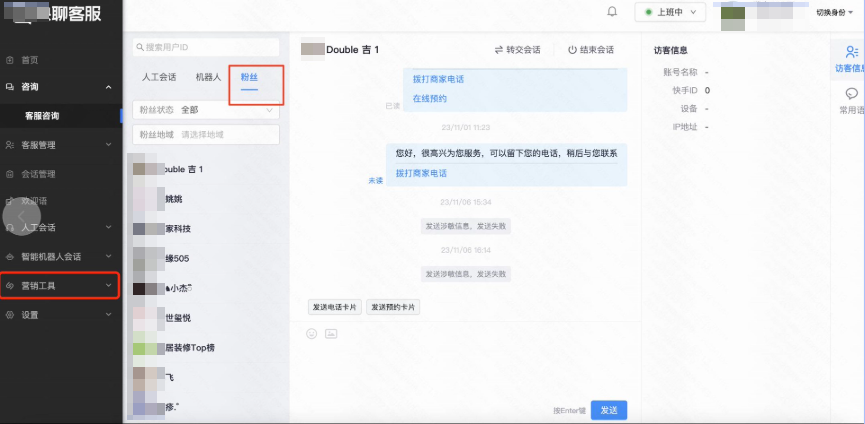Switch to the 机器人 tab
The height and width of the screenshot is (424, 865).
pos(208,76)
